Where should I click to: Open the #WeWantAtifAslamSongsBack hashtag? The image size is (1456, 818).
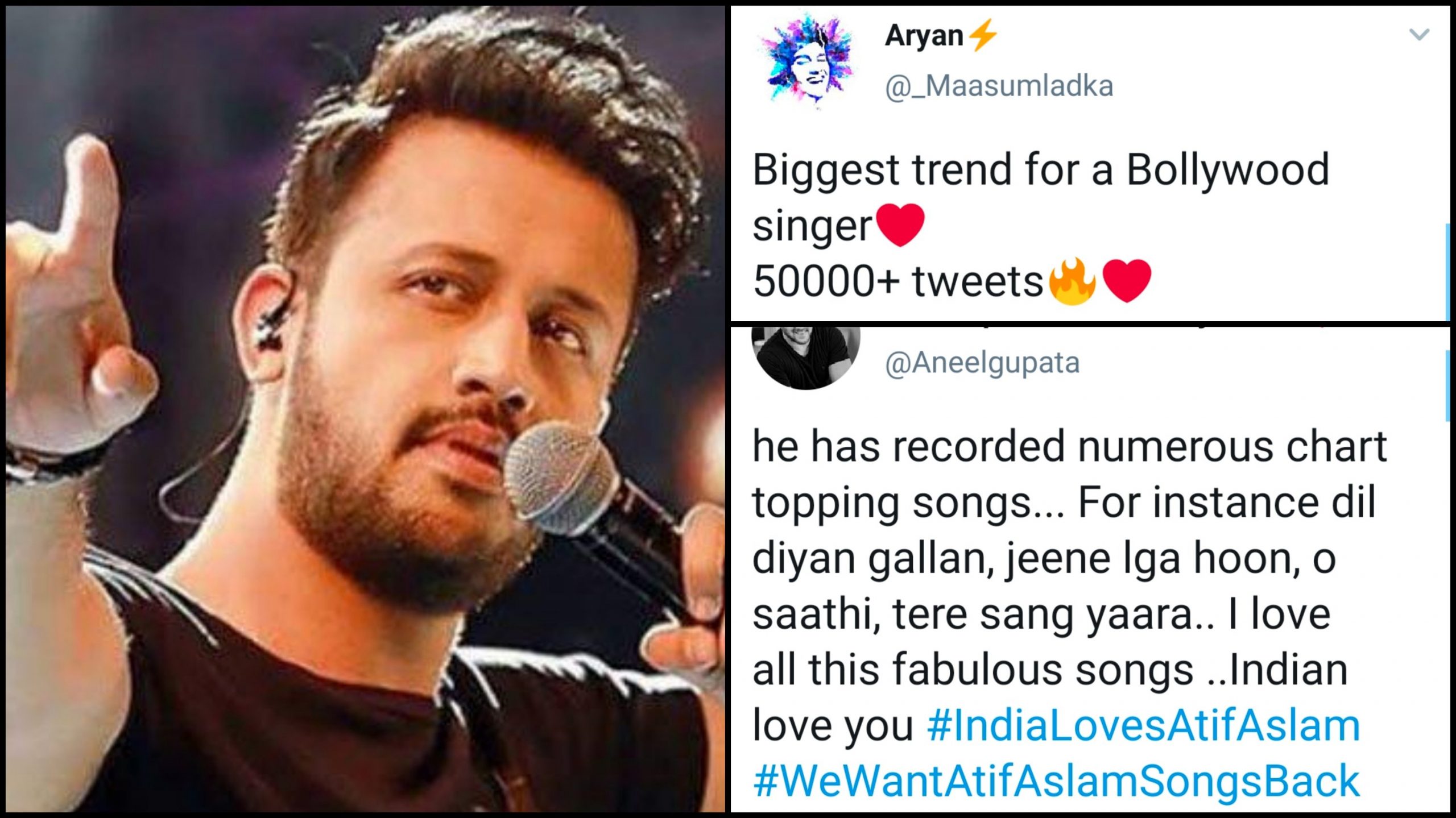(x=1057, y=781)
